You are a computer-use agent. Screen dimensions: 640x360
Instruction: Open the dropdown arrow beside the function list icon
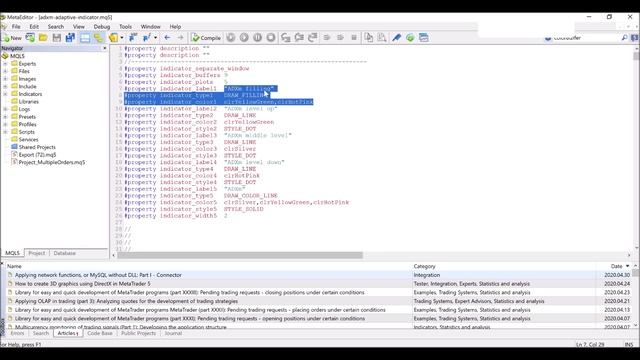[156, 38]
